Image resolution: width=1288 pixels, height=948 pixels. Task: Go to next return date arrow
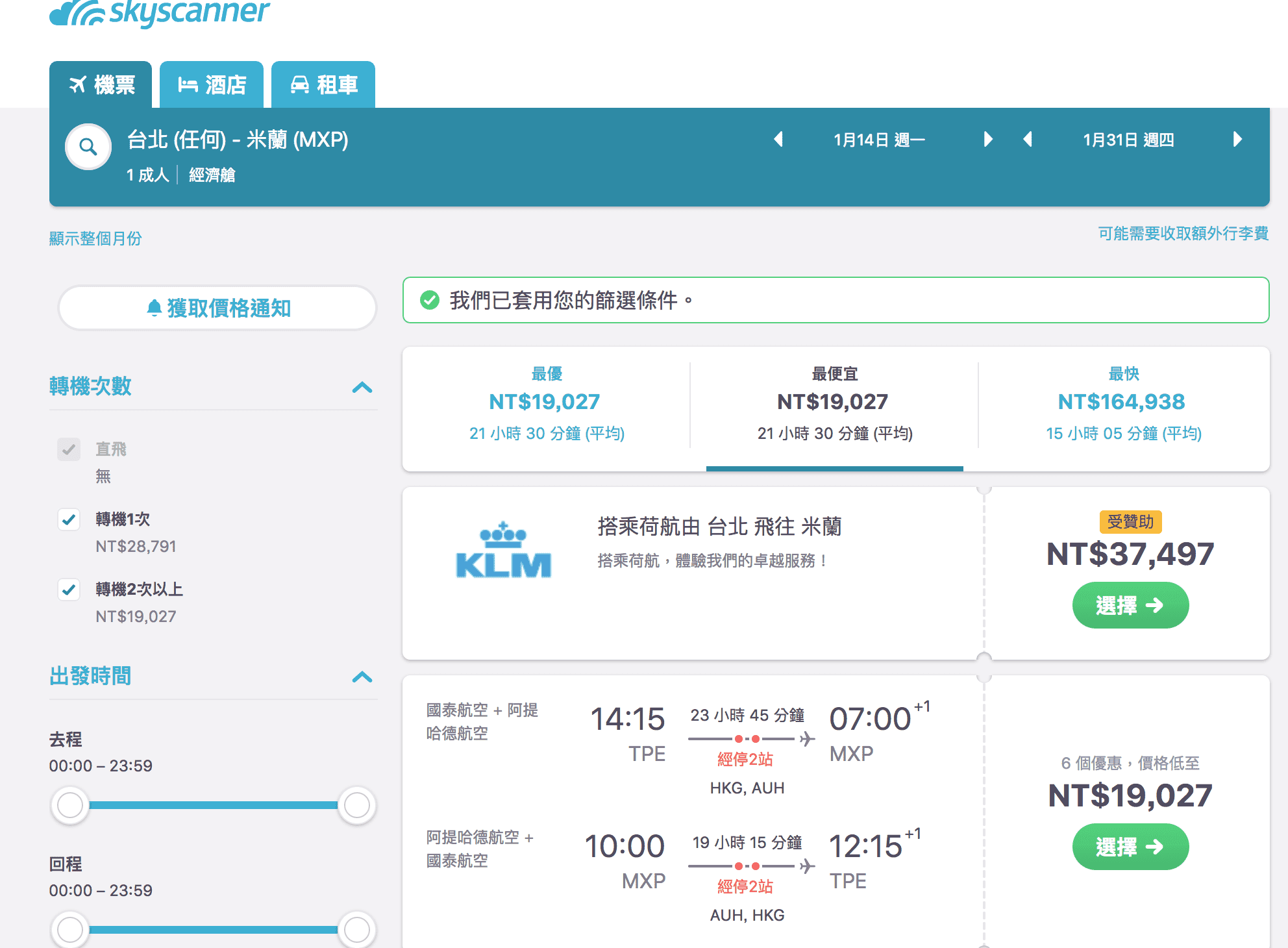[1237, 139]
